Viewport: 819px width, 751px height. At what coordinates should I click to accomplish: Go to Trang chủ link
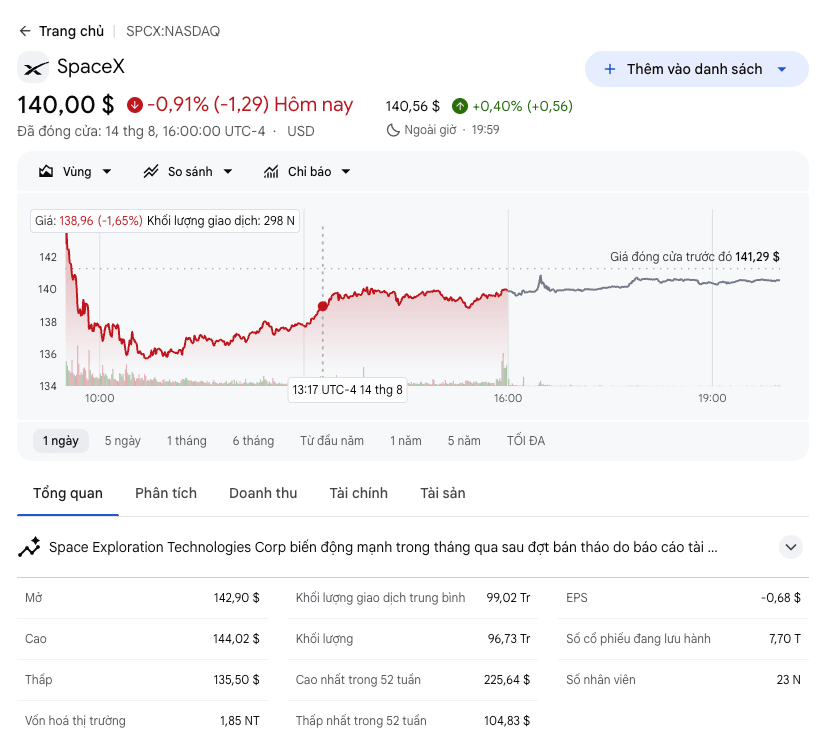[72, 31]
